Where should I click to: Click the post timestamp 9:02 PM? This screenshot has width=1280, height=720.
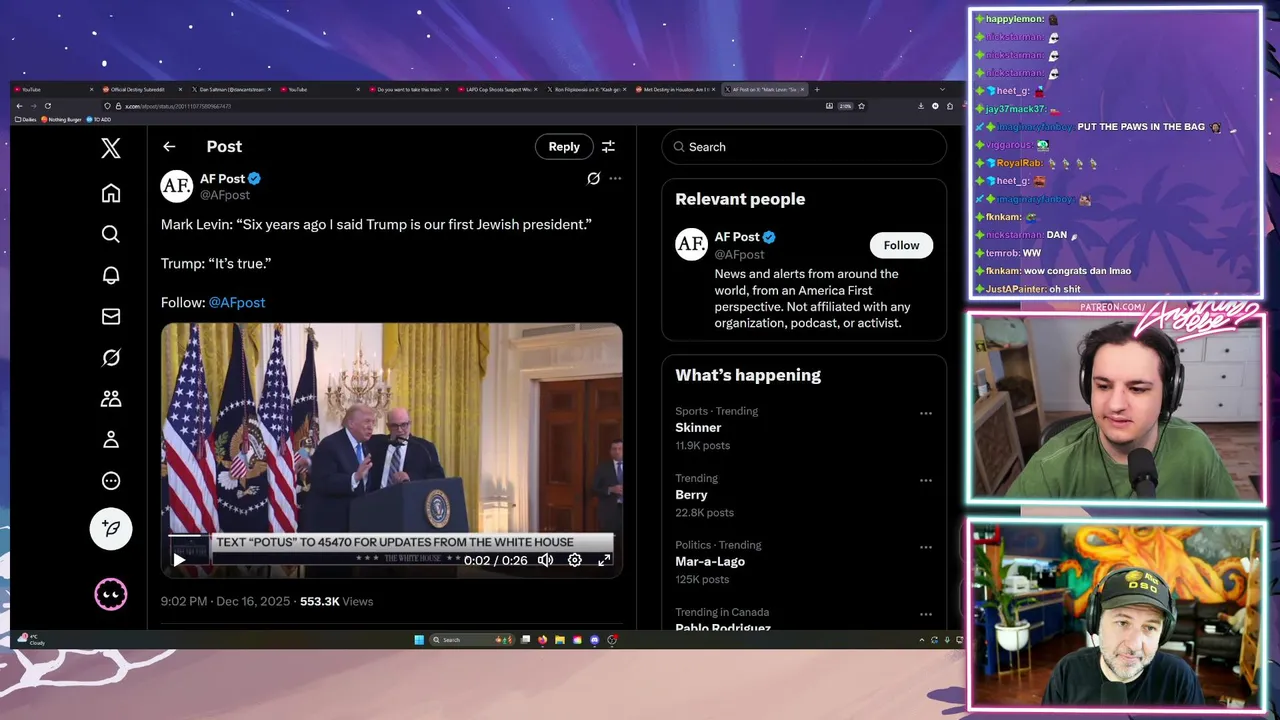[x=225, y=601]
